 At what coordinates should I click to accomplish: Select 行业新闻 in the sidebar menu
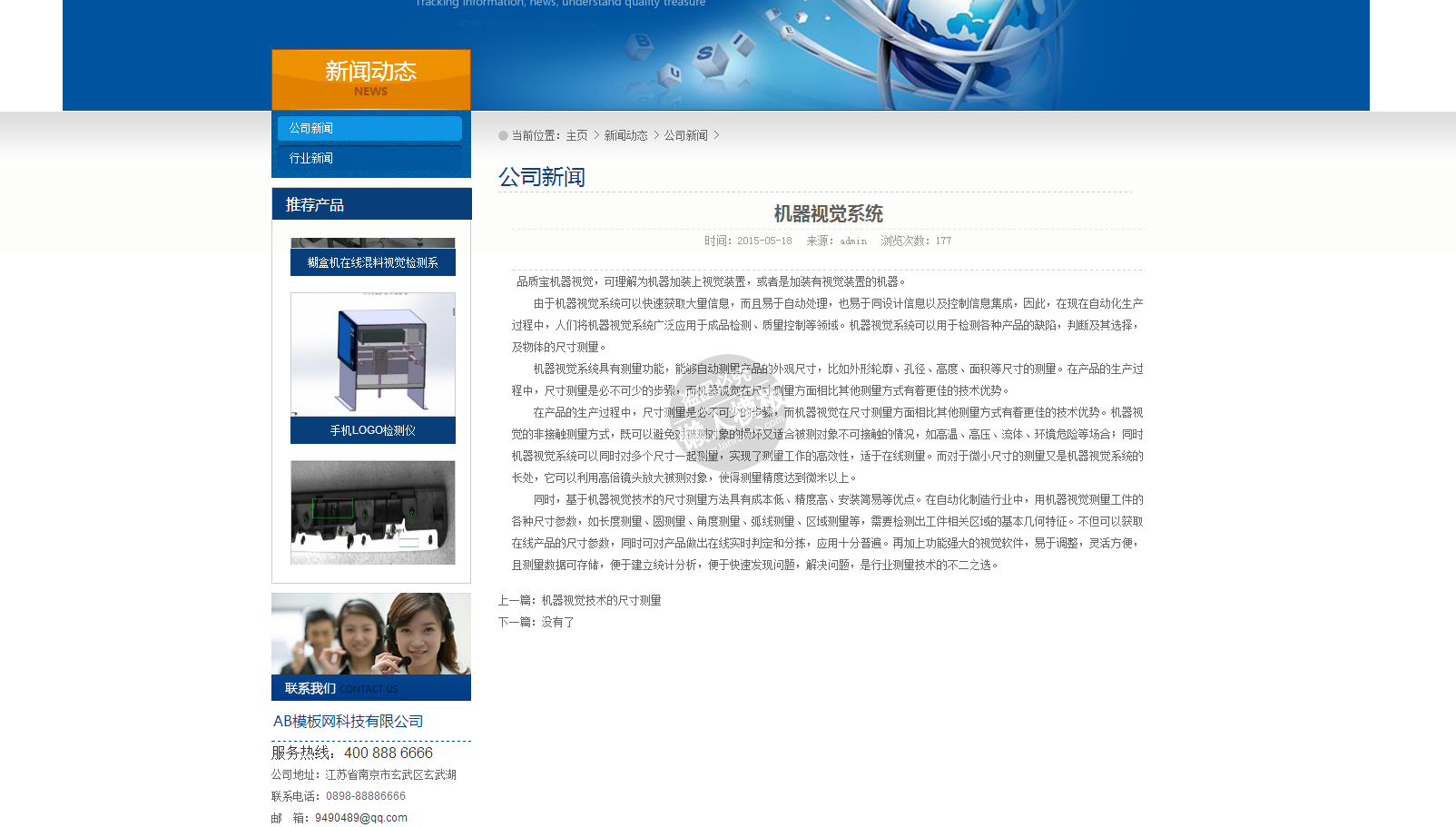pos(369,159)
